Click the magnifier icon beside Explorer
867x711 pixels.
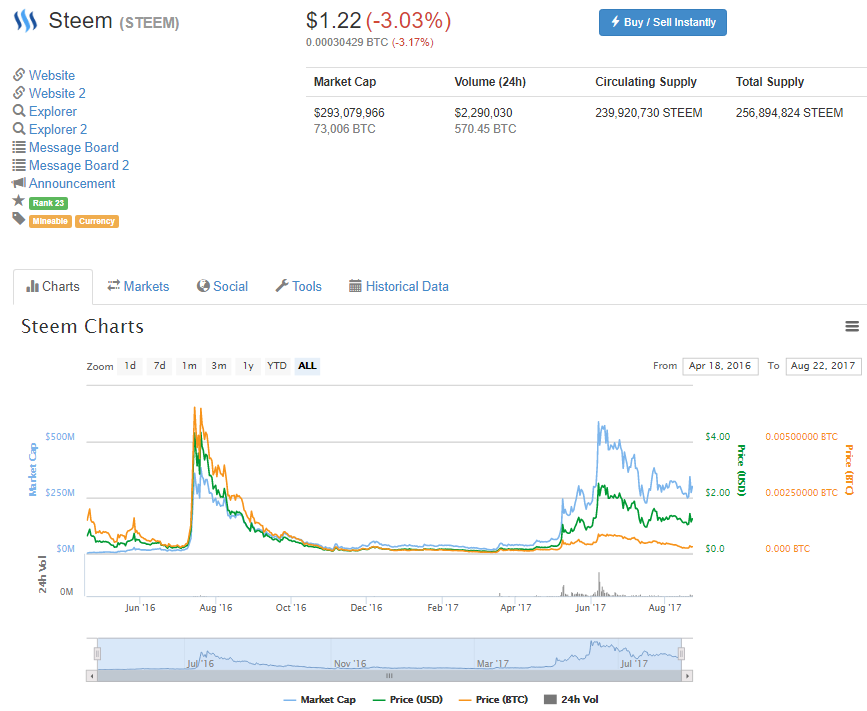(19, 111)
